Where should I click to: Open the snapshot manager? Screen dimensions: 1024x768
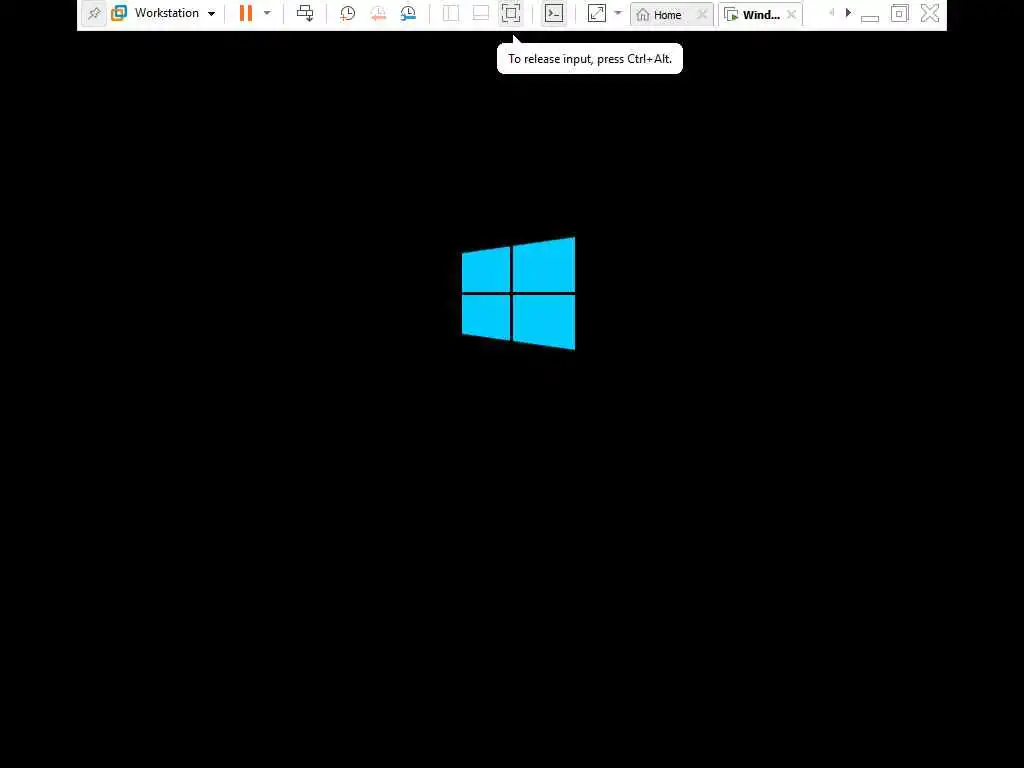[x=408, y=13]
